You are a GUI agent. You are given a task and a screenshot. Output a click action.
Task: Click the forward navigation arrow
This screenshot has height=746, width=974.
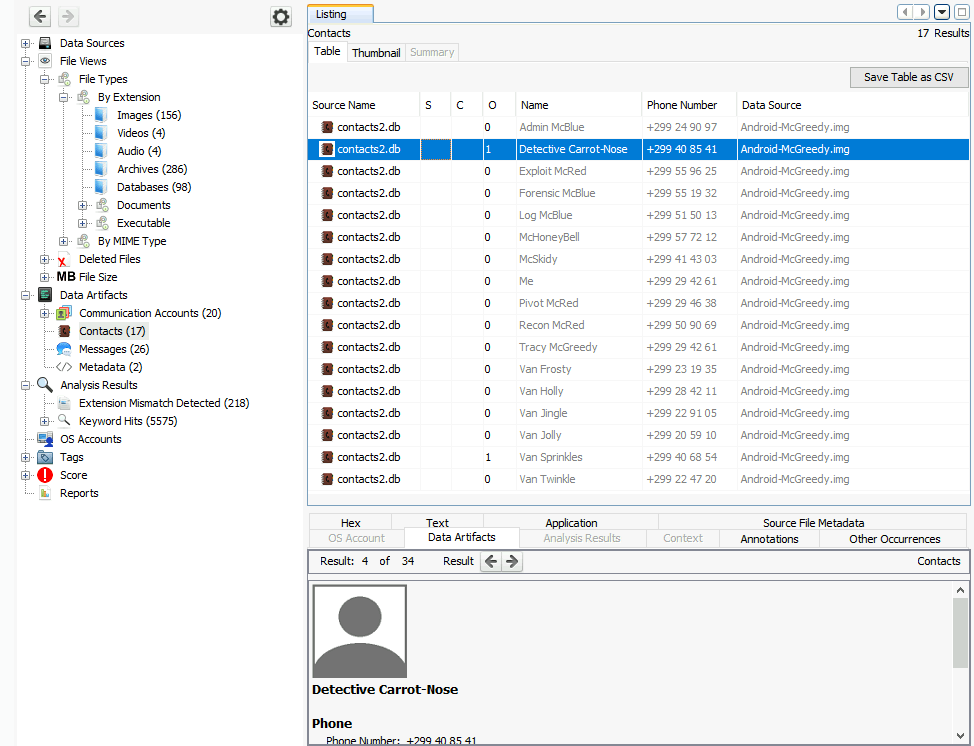tap(68, 16)
